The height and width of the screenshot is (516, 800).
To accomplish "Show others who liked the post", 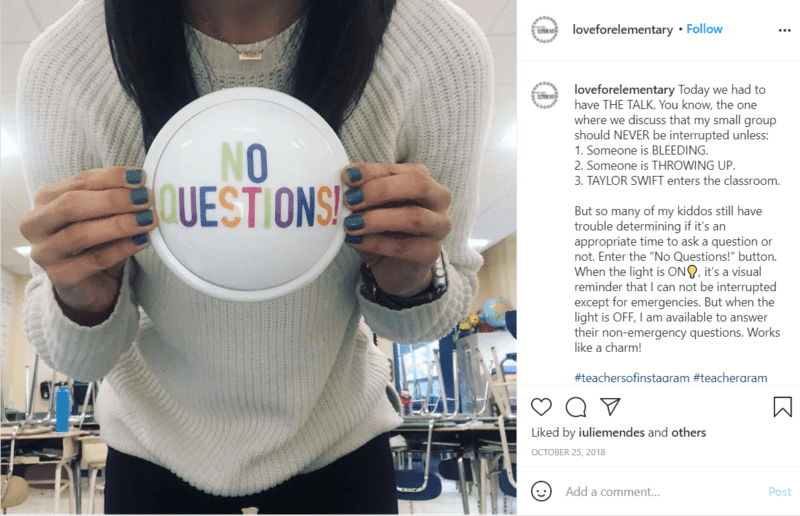I will pos(688,432).
